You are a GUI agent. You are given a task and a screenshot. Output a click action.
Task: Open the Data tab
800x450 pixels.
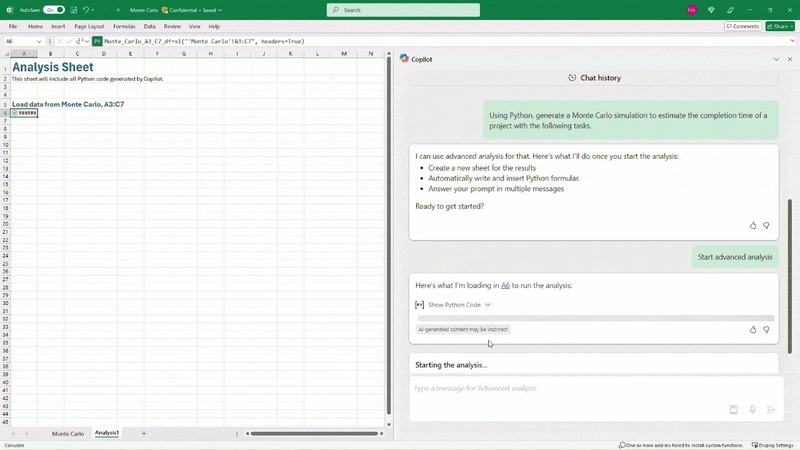click(x=149, y=26)
